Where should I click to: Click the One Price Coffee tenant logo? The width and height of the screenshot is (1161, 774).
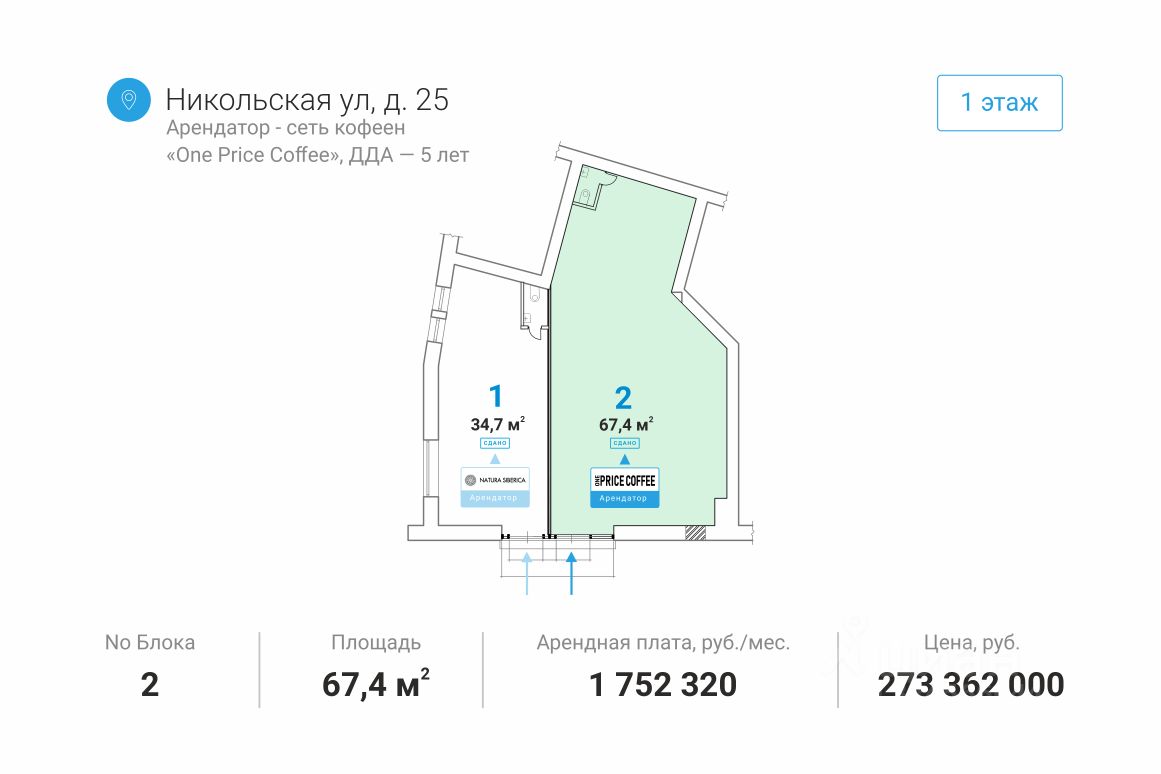tap(624, 480)
